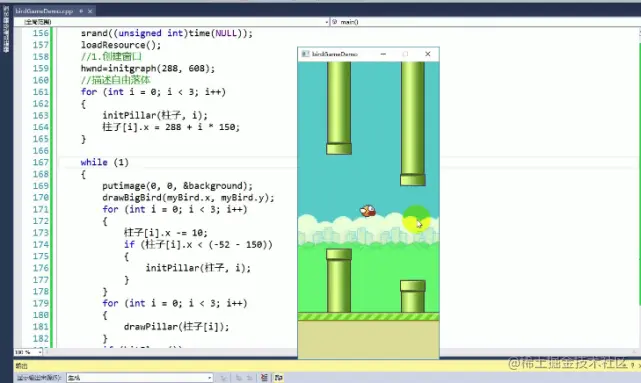Open the Output panel title
This screenshot has width=641, height=383.
(x=21, y=365)
